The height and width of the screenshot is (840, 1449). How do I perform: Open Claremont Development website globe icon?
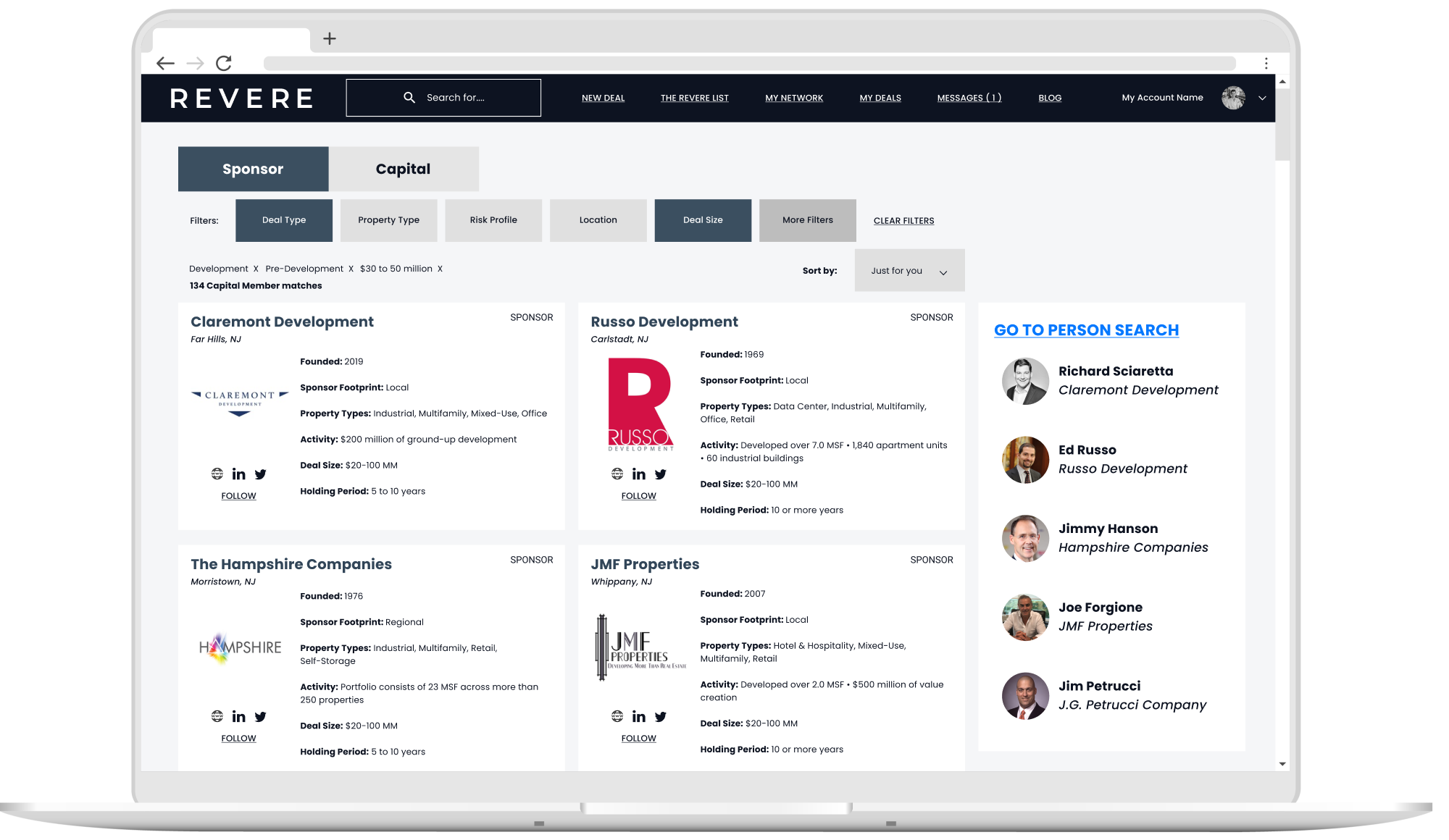tap(217, 474)
